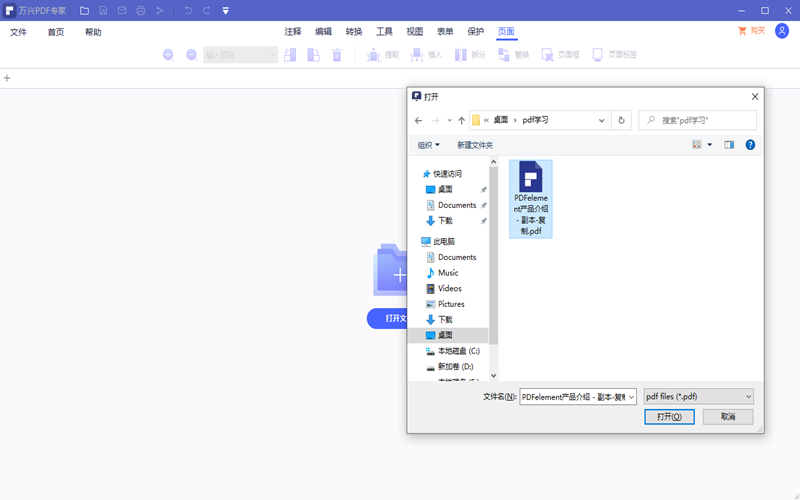Click the search pdf学习 input field
This screenshot has width=800, height=500.
[705, 120]
